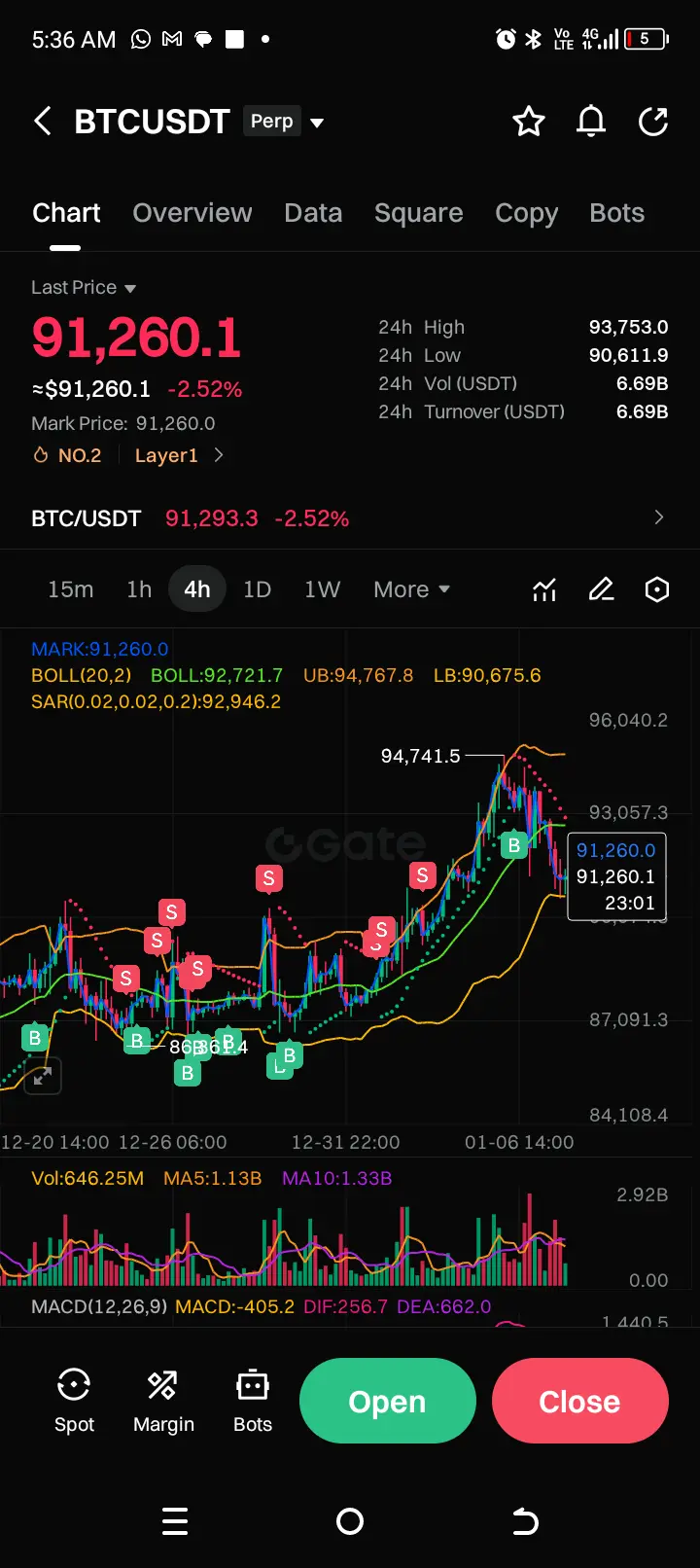The height and width of the screenshot is (1568, 700).
Task: Expand the Last Price dropdown
Action: point(84,288)
